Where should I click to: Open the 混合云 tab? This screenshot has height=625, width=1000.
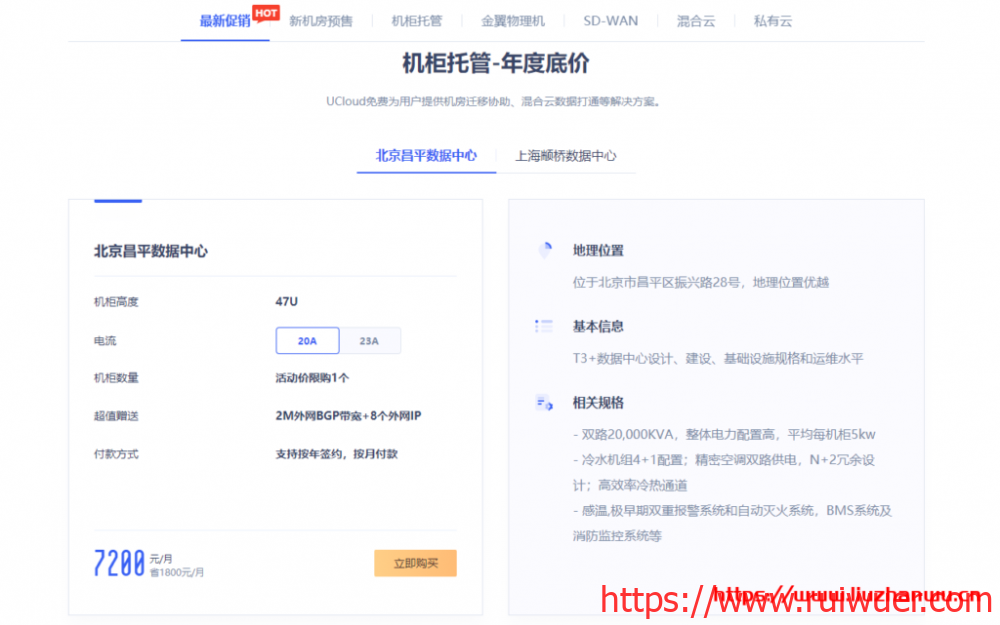[695, 21]
